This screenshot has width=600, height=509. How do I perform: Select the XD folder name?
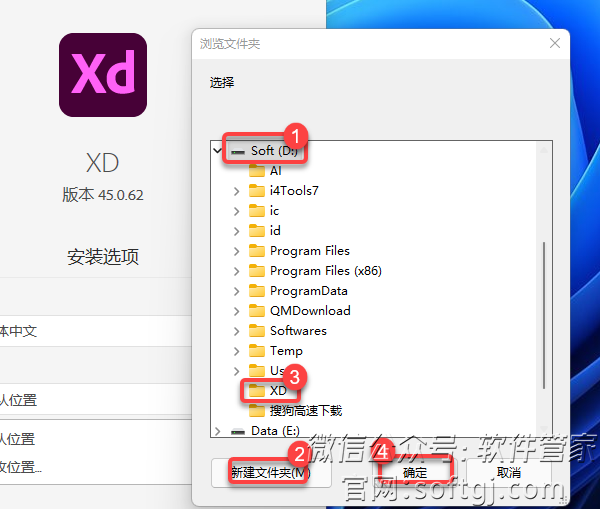pyautogui.click(x=278, y=391)
